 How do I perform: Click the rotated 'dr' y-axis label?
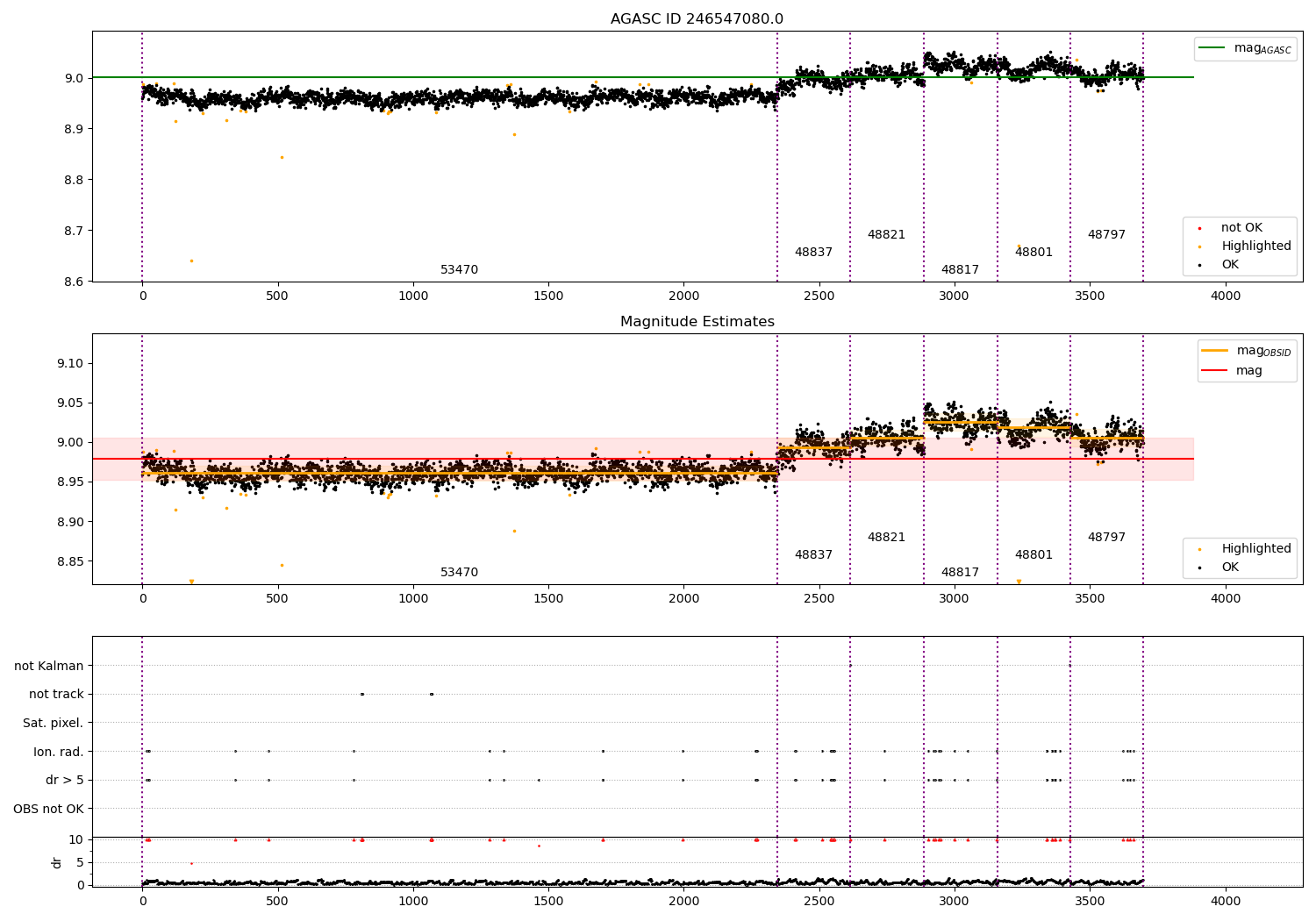click(57, 862)
